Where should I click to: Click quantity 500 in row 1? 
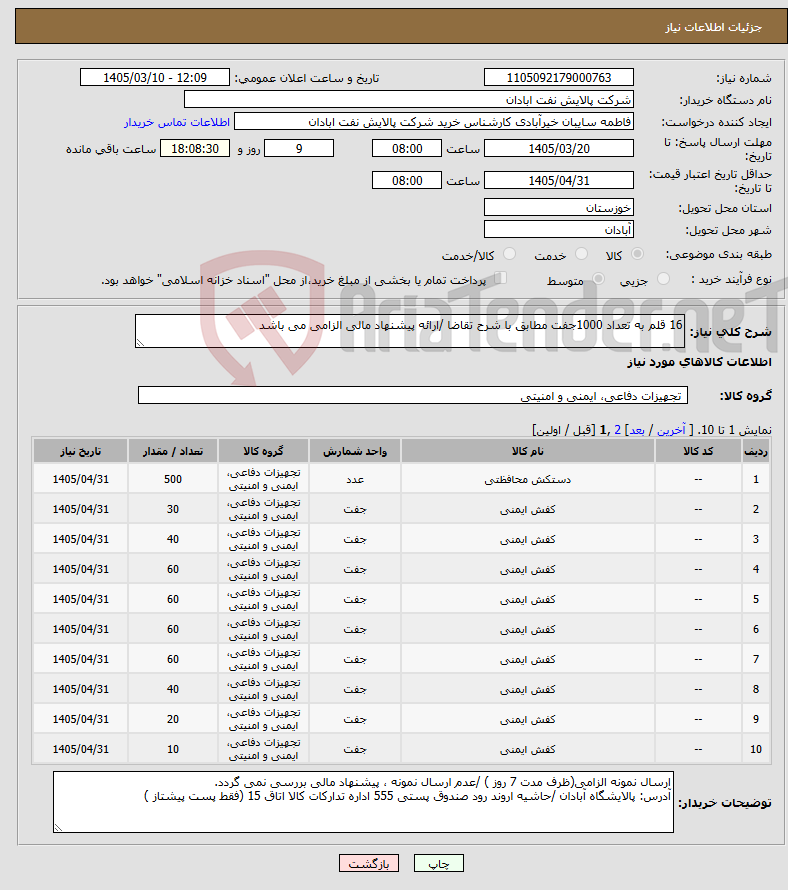point(173,479)
